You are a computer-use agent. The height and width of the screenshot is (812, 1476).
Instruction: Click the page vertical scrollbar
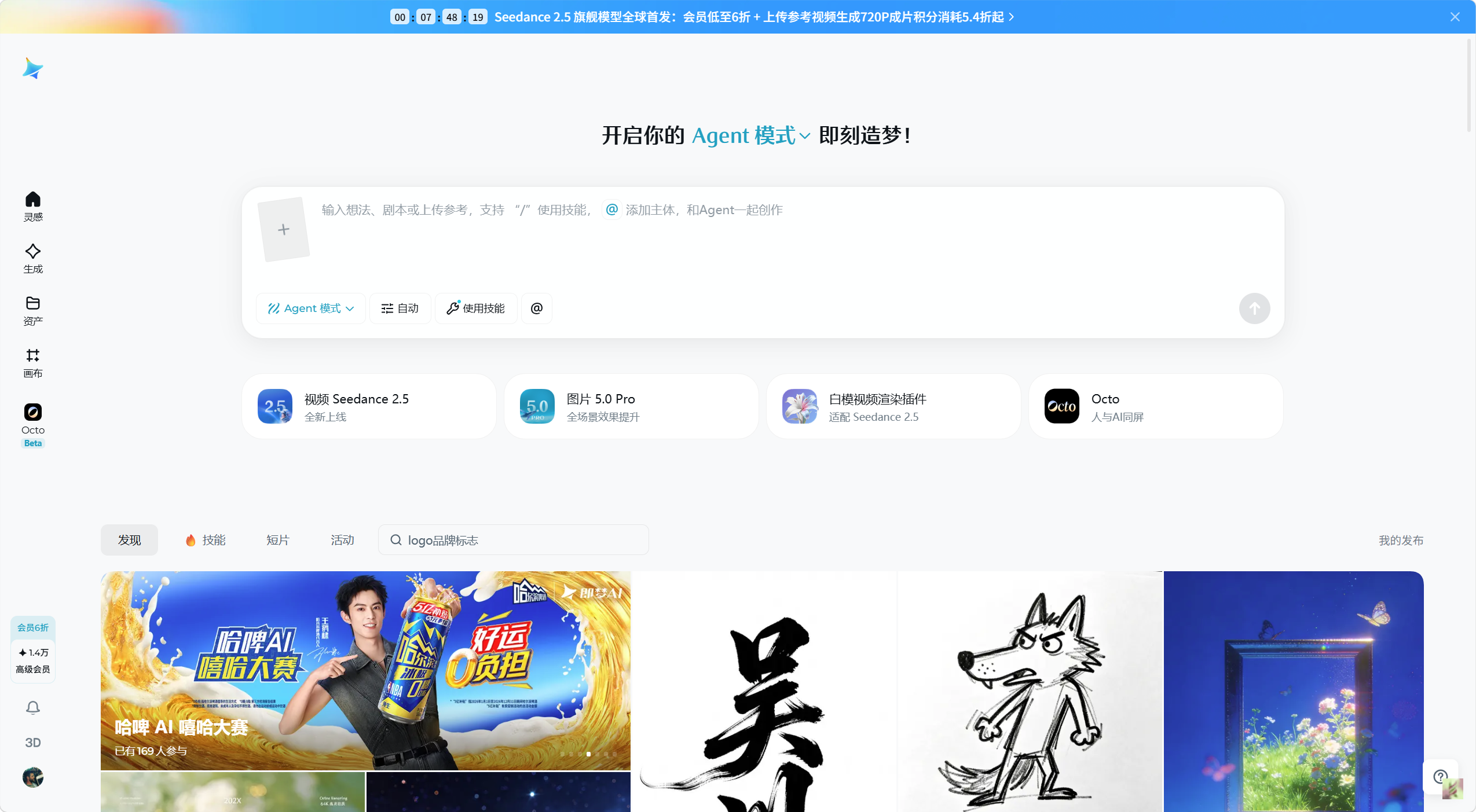1469,87
